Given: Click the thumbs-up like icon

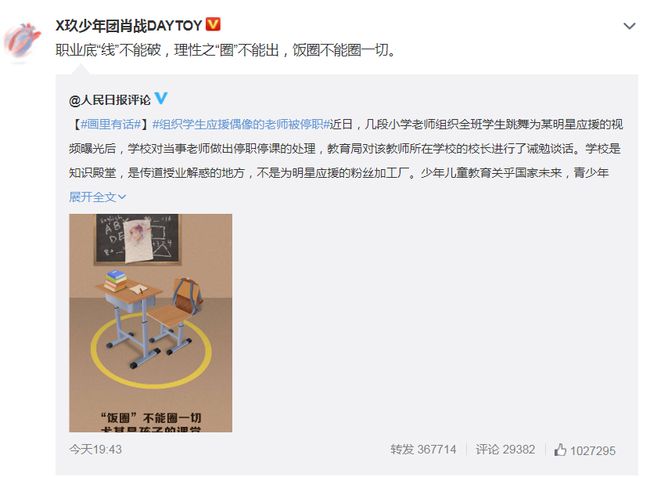Looking at the screenshot, I should point(560,449).
